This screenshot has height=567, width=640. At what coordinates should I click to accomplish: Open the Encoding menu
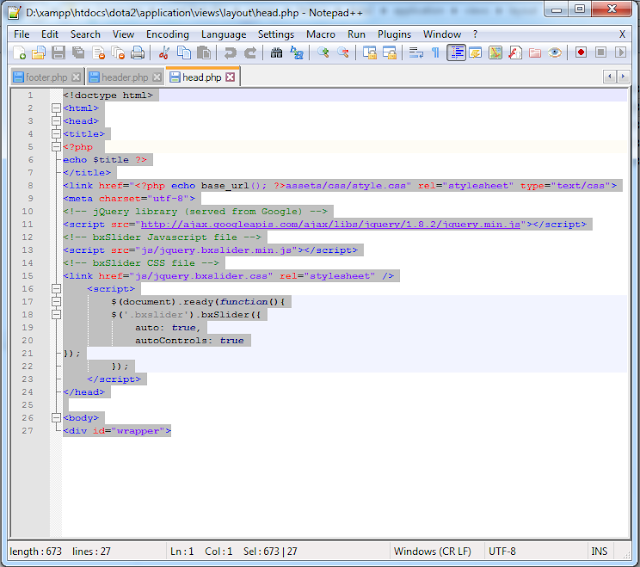pyautogui.click(x=168, y=34)
